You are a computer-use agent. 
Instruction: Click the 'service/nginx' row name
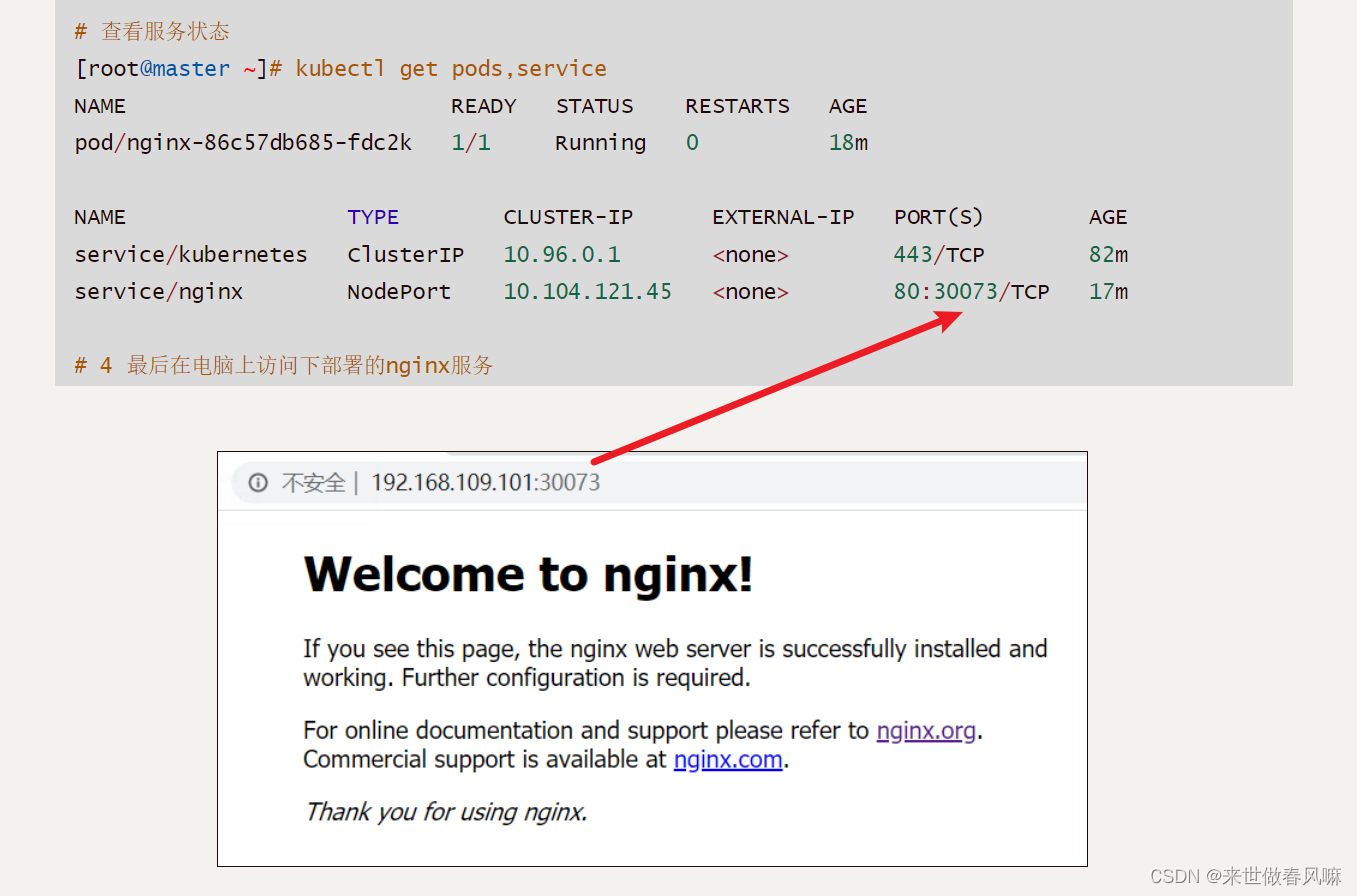pos(159,291)
